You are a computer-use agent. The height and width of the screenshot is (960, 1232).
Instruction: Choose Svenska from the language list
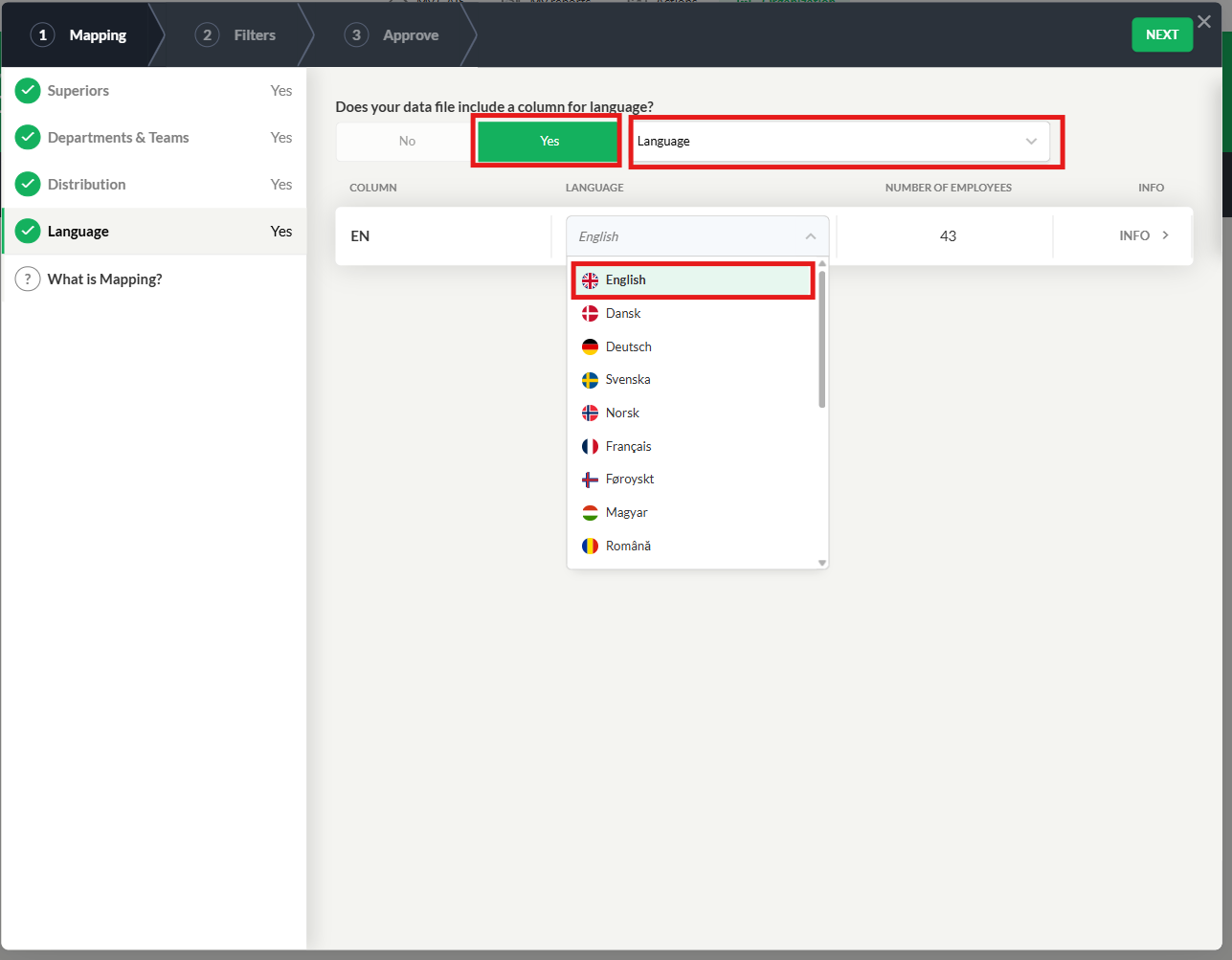[693, 380]
